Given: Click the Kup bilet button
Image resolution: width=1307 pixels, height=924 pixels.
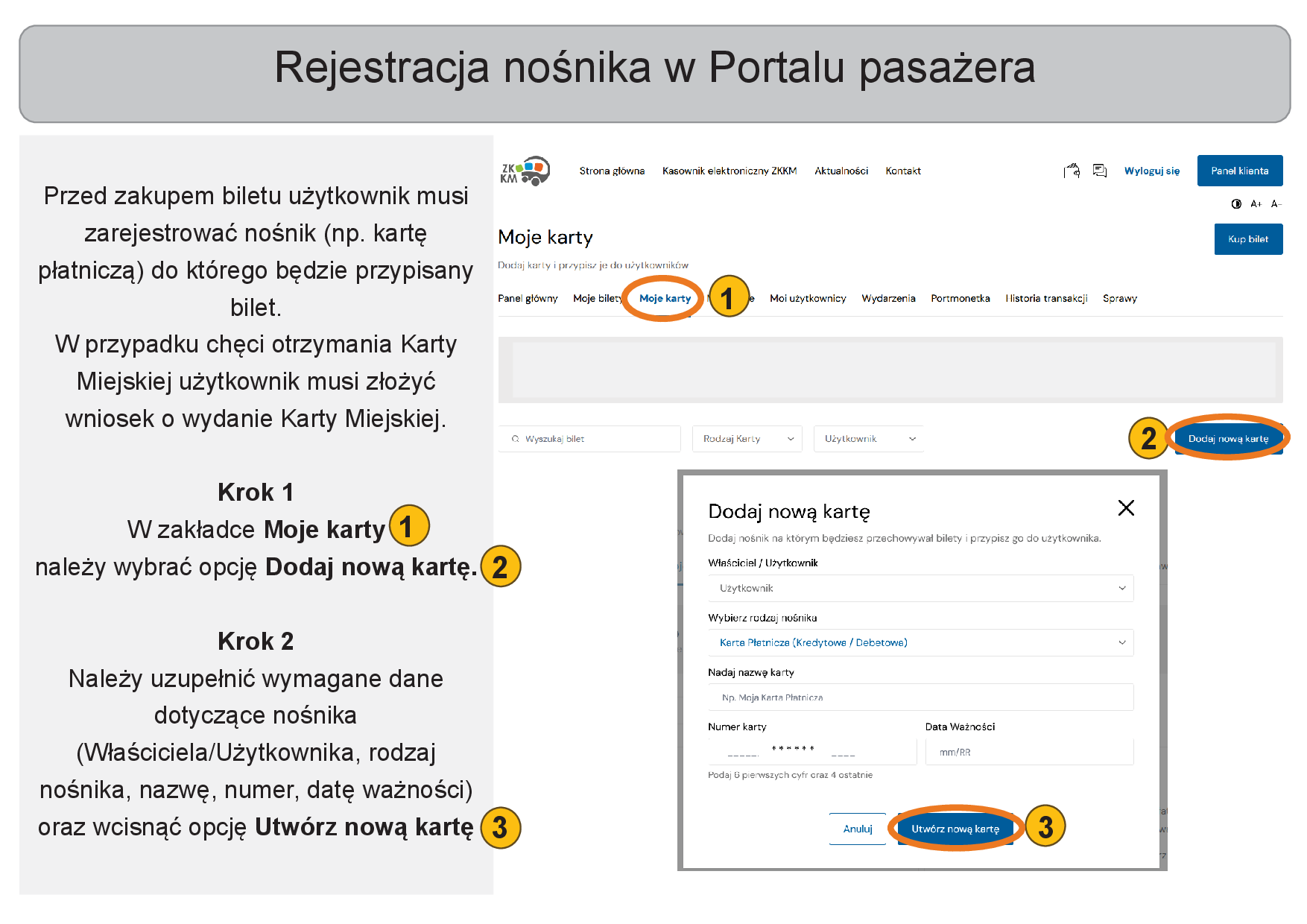Looking at the screenshot, I should [x=1248, y=239].
